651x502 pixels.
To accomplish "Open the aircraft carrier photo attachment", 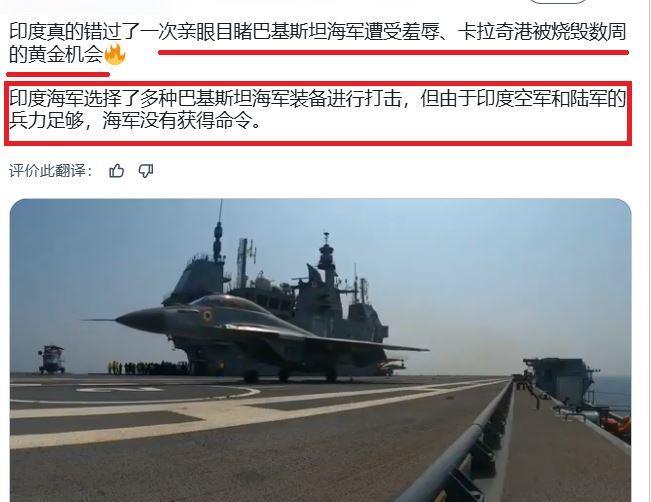I will (x=321, y=350).
